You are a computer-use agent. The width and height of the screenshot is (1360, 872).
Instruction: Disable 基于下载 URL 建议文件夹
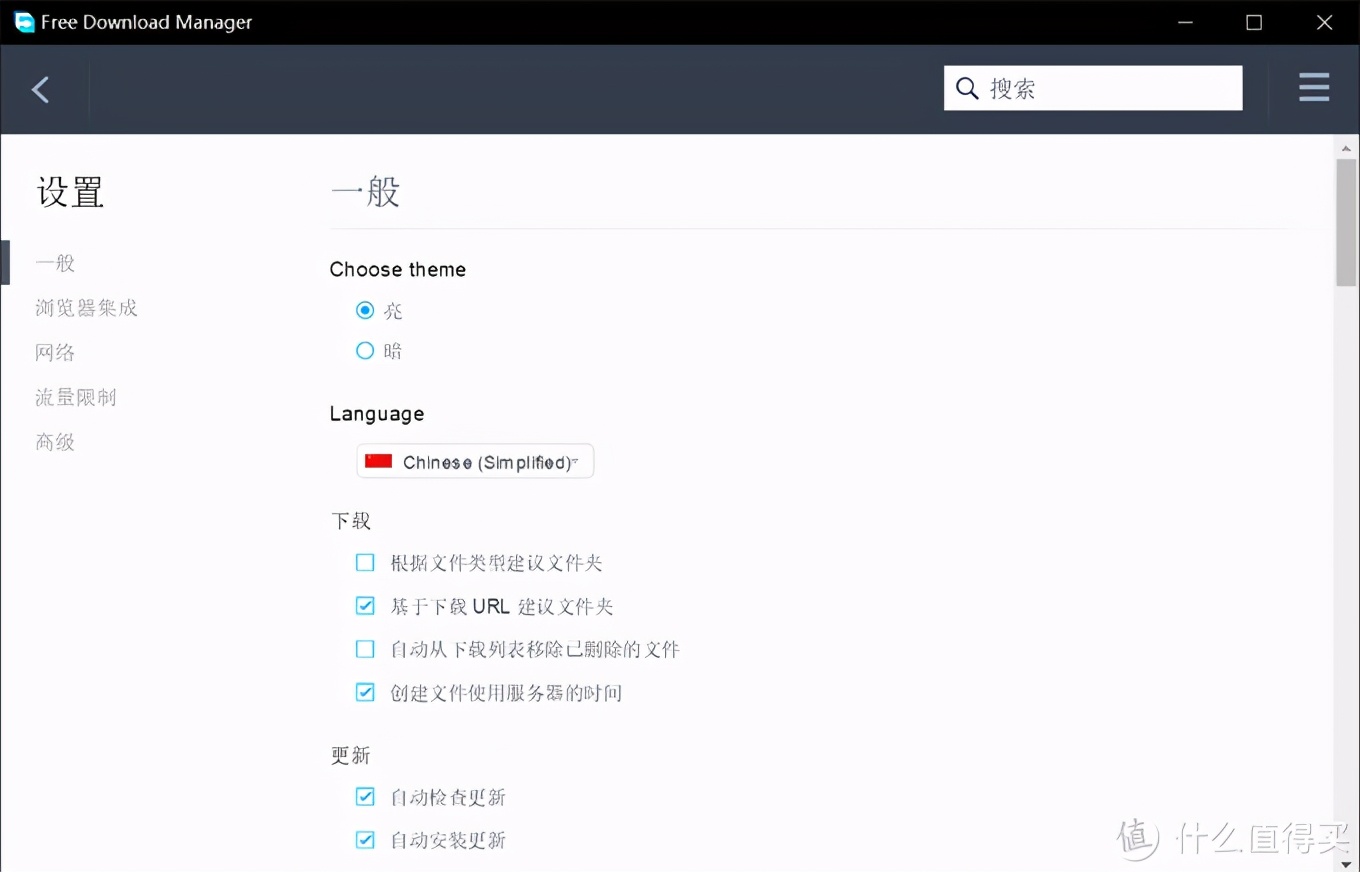(x=365, y=605)
